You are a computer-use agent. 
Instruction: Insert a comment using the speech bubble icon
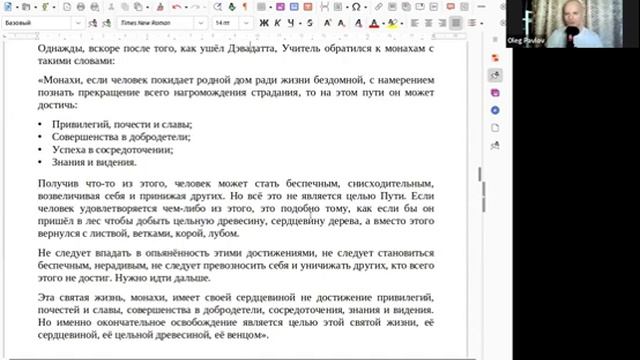point(451,7)
